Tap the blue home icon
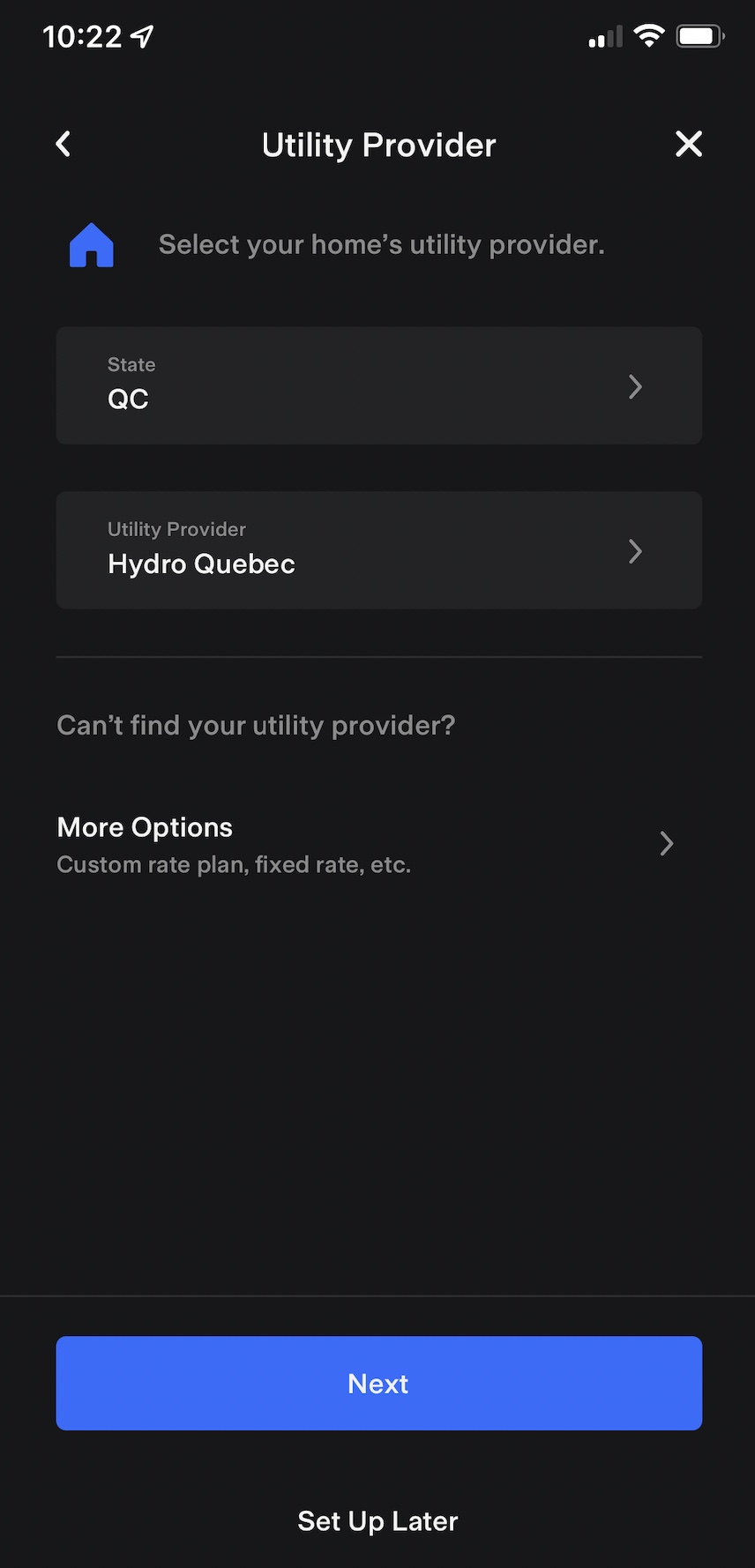This screenshot has height=1568, width=755. coord(92,245)
